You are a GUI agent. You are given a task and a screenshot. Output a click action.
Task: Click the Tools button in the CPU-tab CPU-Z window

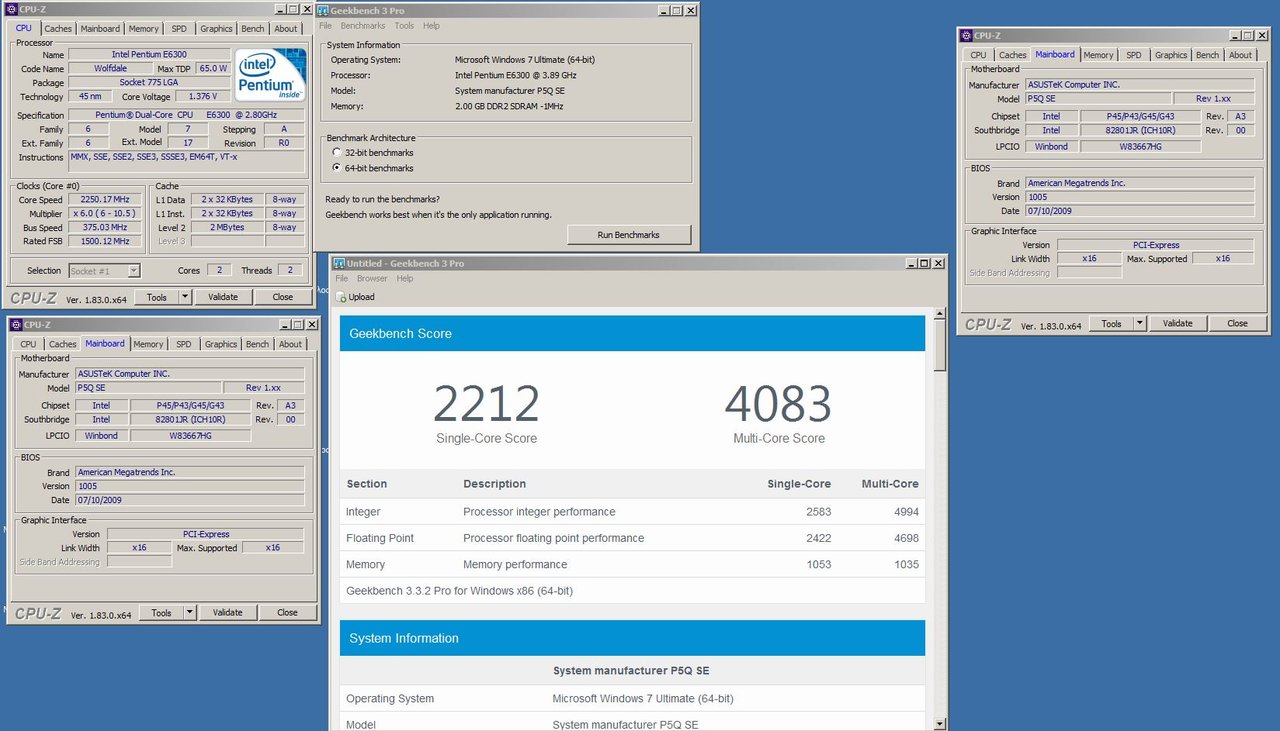pos(156,297)
